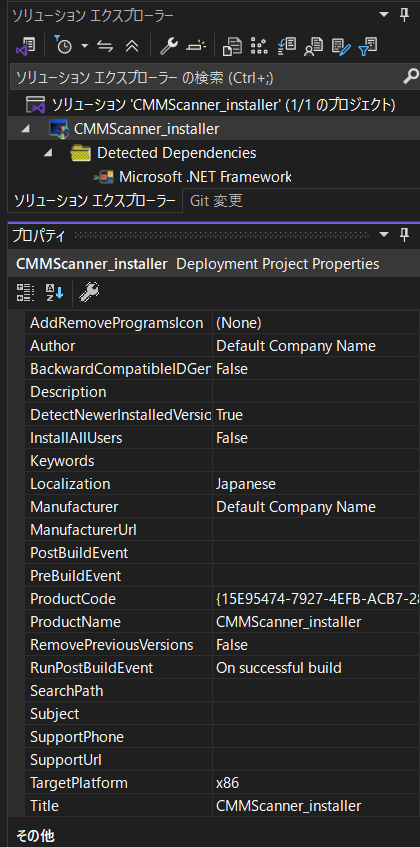Show properties in Categorized view

pyautogui.click(x=25, y=292)
